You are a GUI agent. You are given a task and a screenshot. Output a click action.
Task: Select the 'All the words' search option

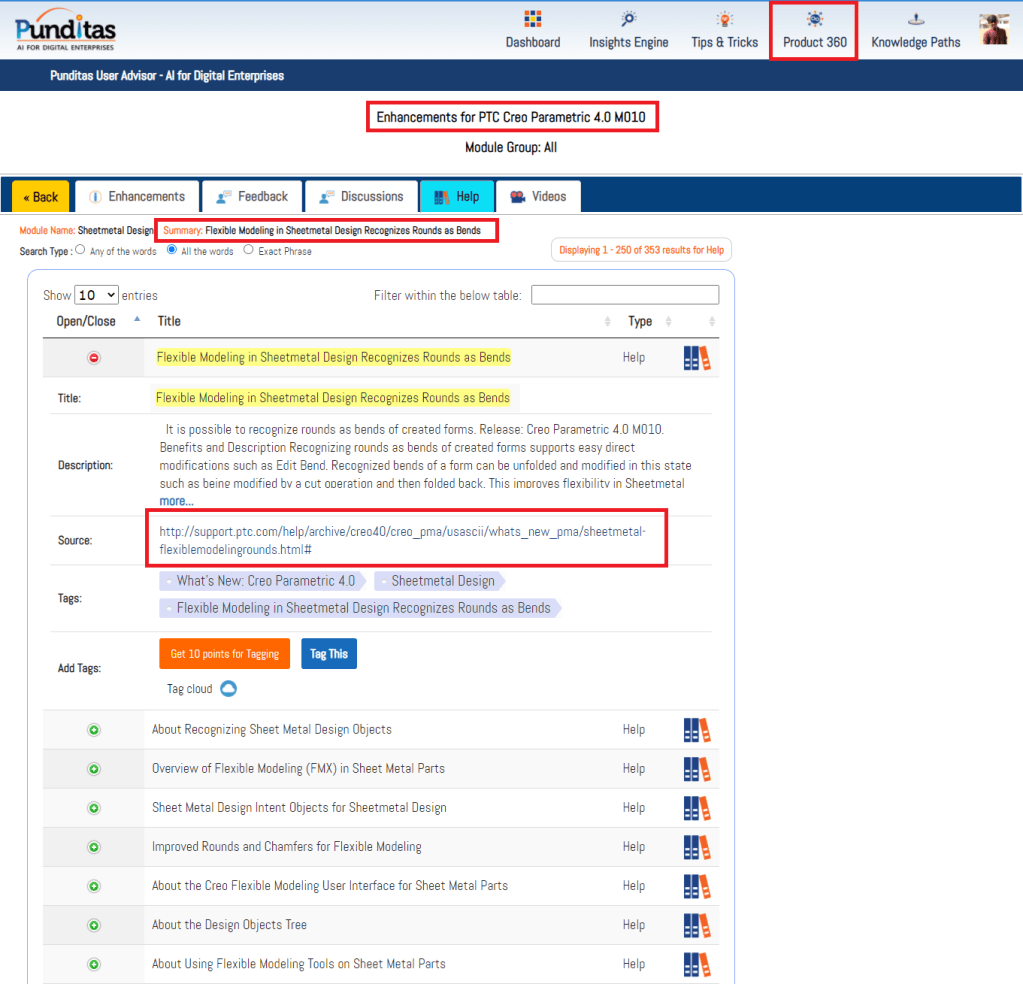click(x=172, y=251)
